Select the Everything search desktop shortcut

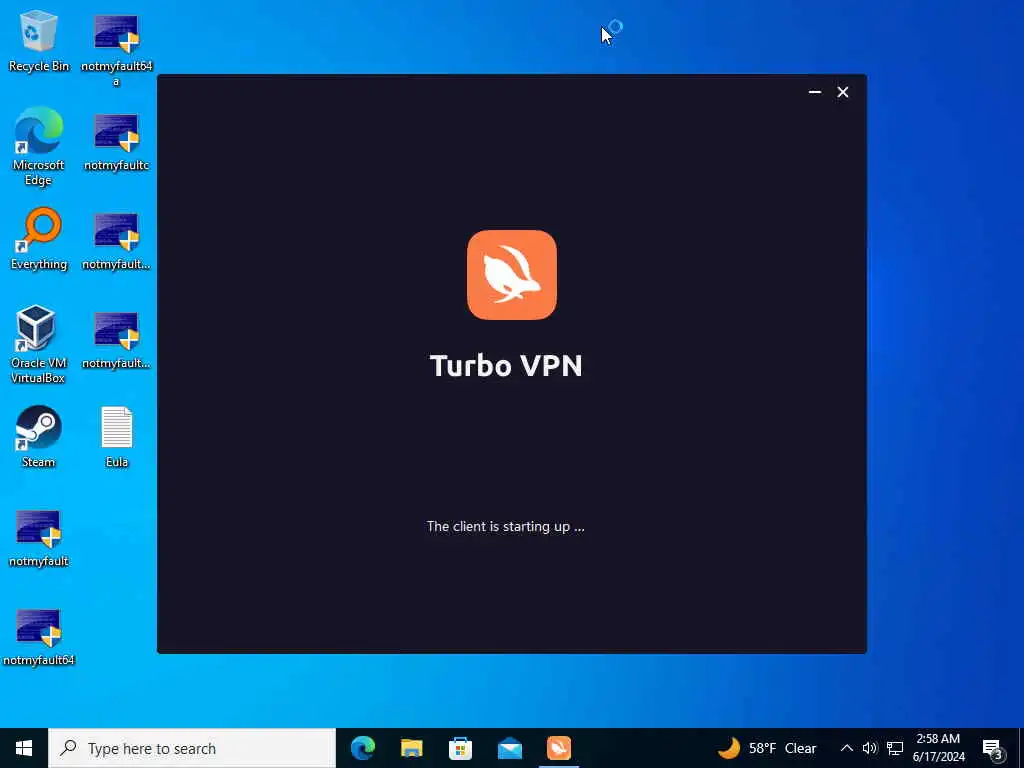pos(39,239)
